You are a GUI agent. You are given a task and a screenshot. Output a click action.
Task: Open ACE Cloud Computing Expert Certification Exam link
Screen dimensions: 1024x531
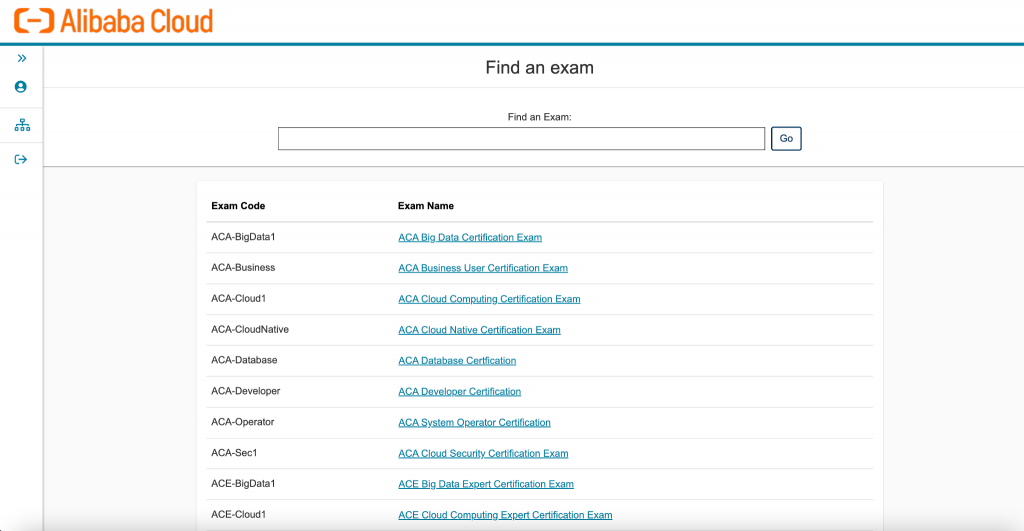[505, 515]
